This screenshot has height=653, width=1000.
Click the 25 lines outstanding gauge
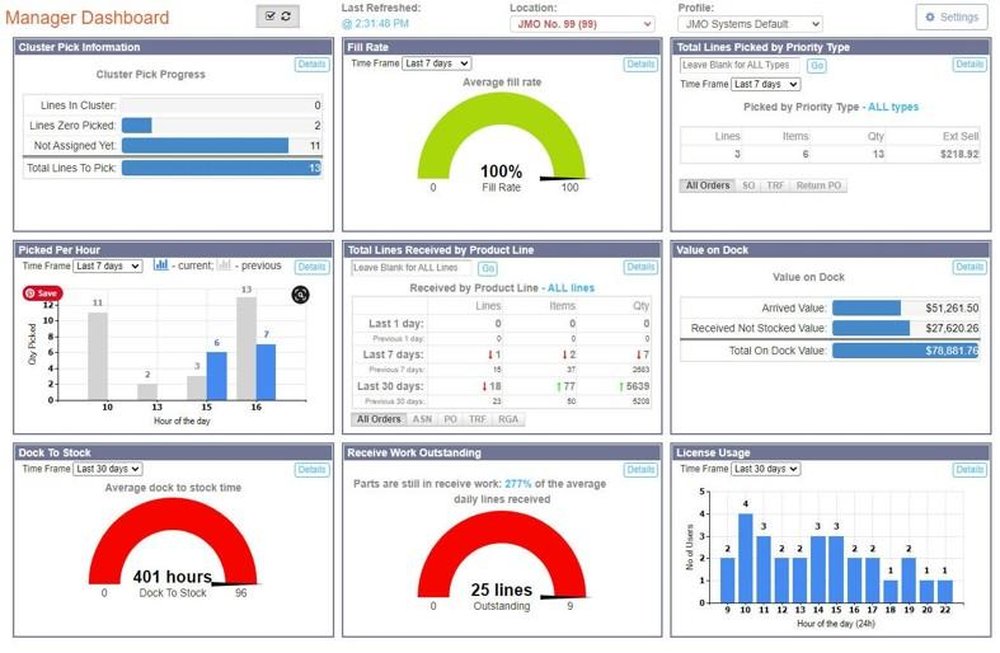(x=501, y=555)
